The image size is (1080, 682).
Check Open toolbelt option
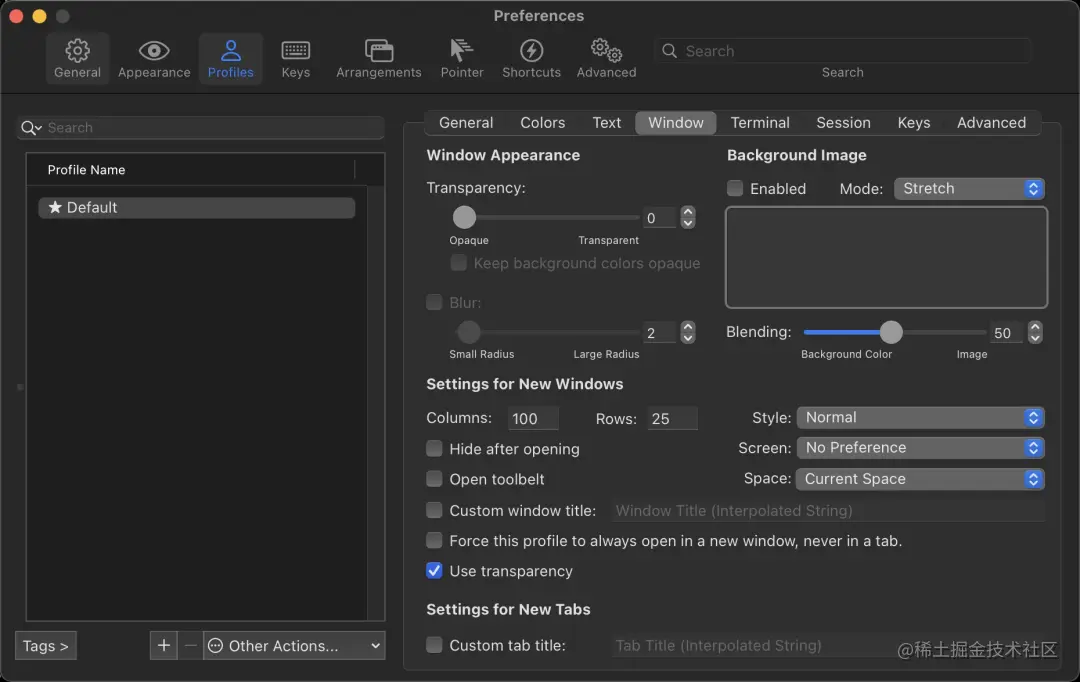(434, 479)
